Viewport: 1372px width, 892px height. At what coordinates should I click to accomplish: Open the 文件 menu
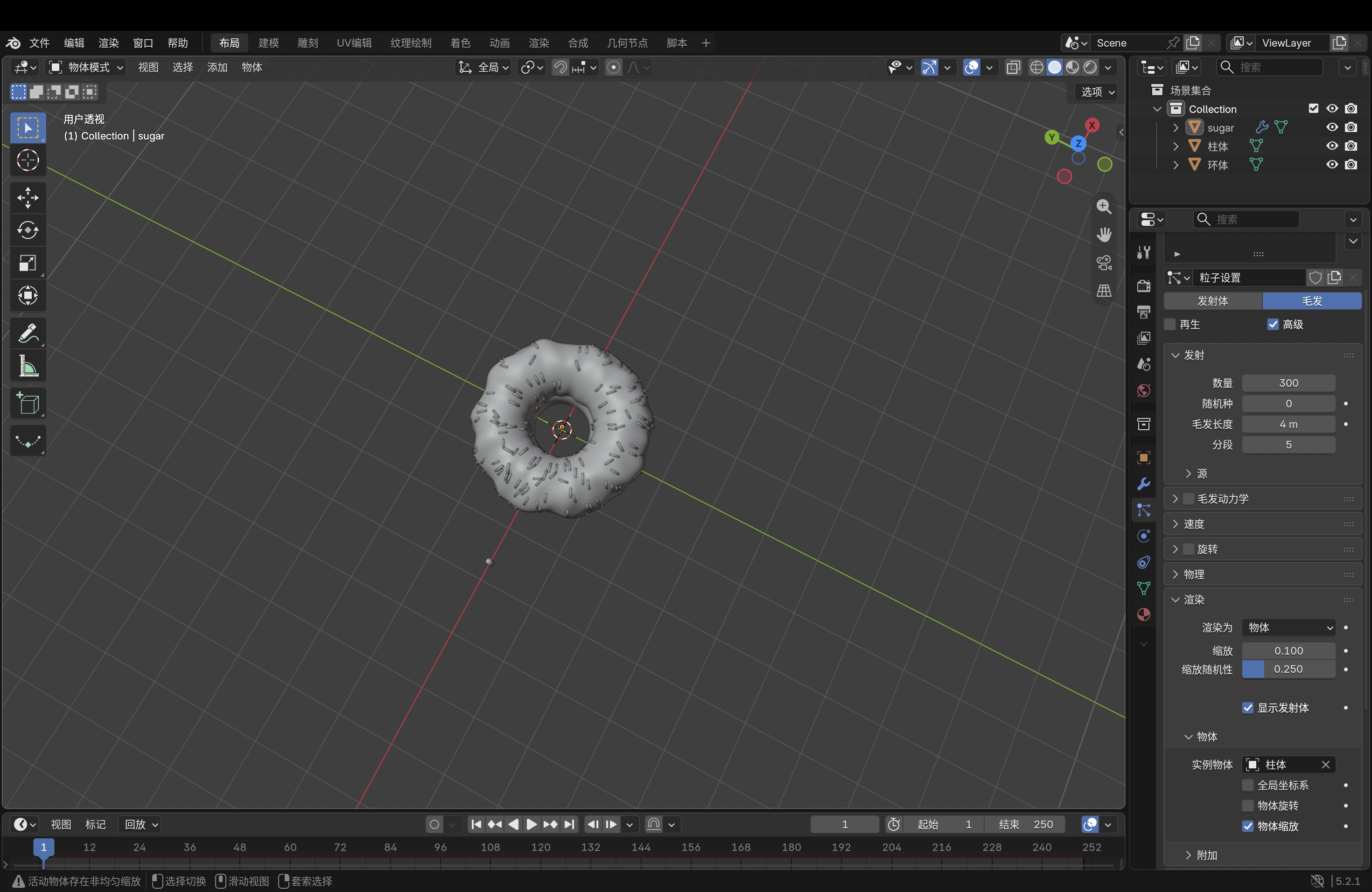40,43
